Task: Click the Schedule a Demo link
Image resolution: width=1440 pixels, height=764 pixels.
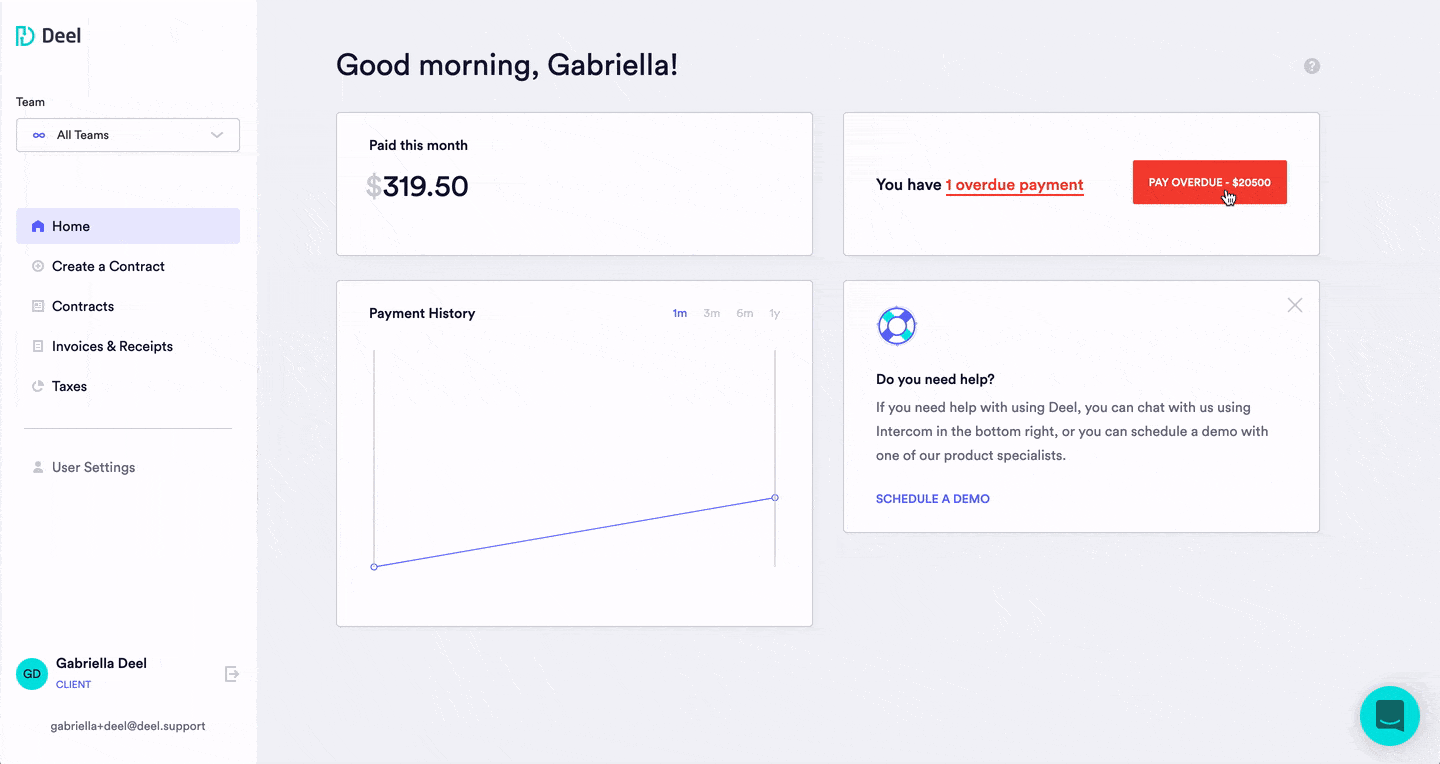Action: tap(933, 498)
